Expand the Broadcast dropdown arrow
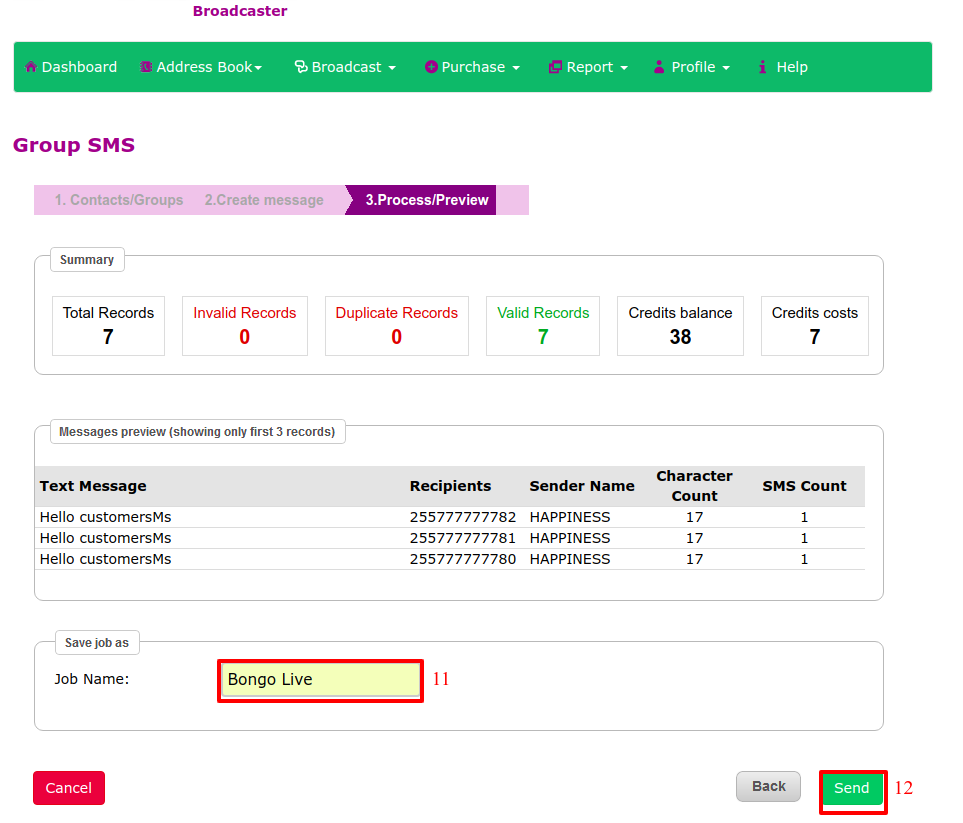This screenshot has width=963, height=823. click(x=392, y=68)
